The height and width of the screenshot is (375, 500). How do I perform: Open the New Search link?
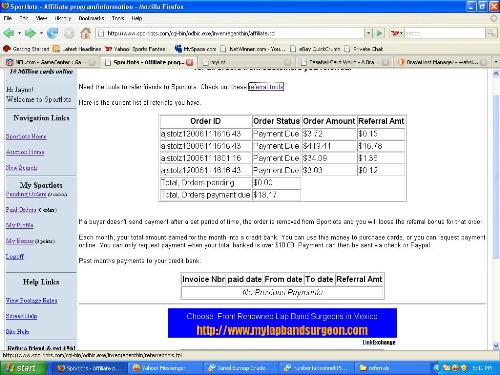coord(21,168)
